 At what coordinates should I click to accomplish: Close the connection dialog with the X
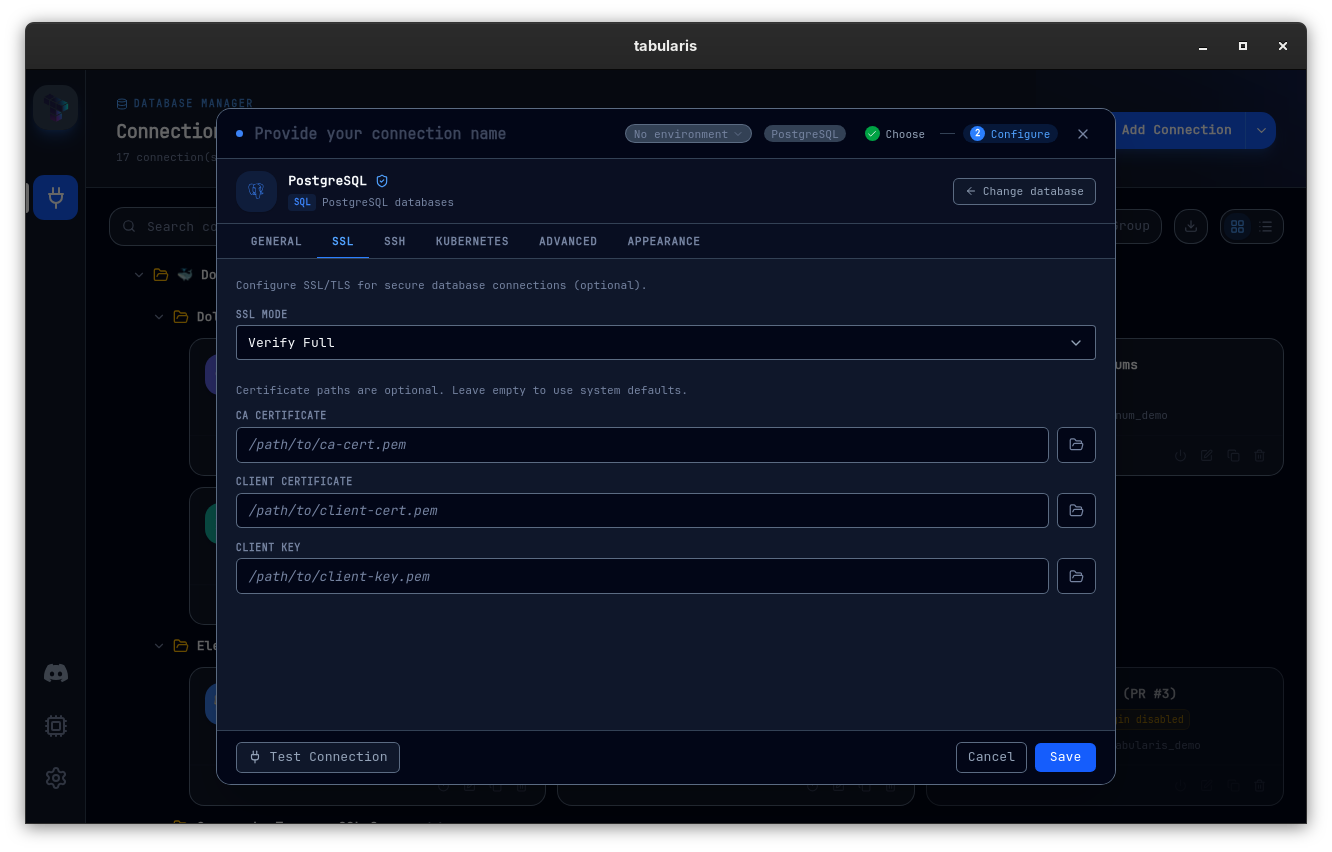[1083, 134]
